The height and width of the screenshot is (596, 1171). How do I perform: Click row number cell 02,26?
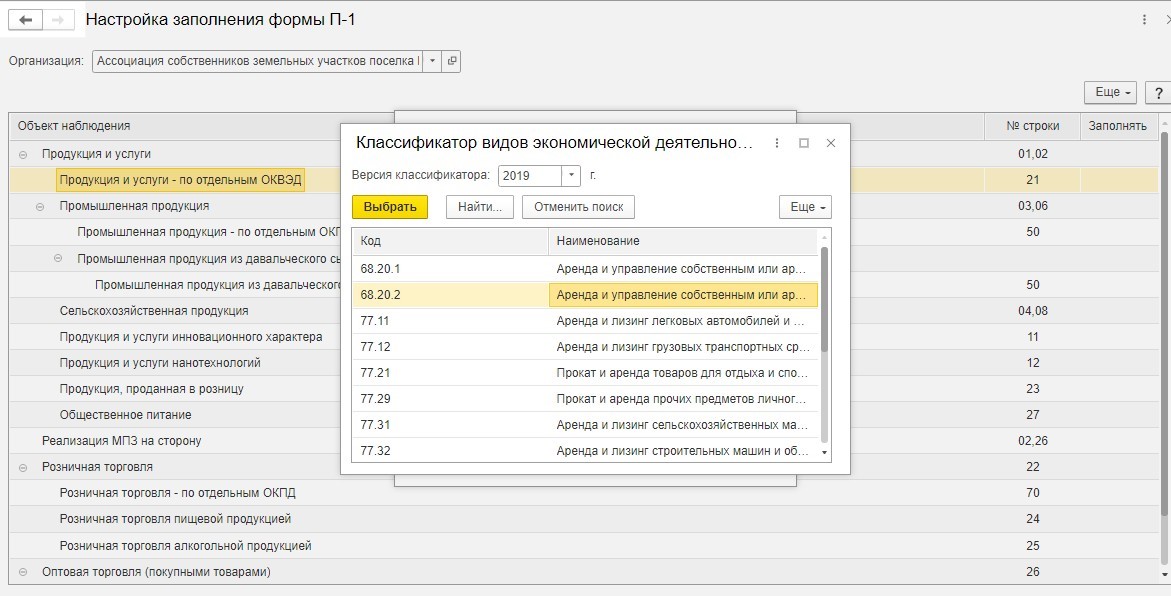pos(1032,441)
